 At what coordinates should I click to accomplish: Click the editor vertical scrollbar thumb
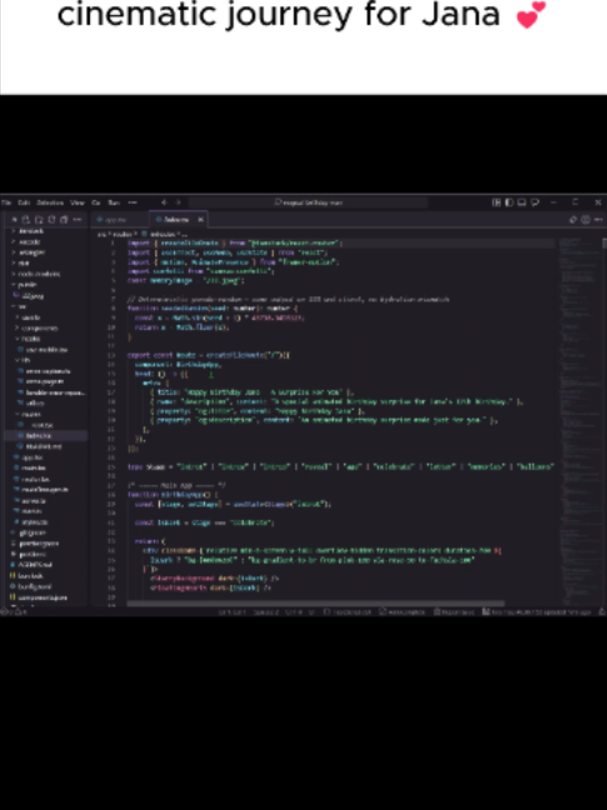(x=604, y=243)
